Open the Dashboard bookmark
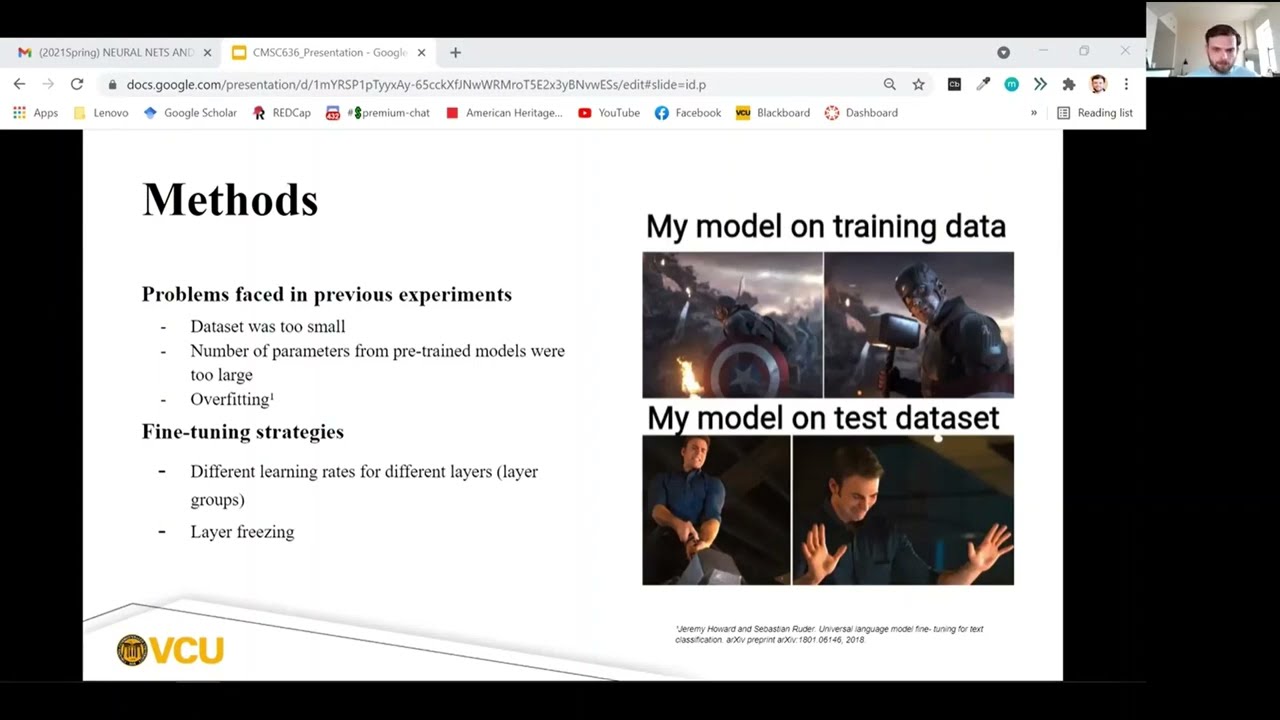The image size is (1280, 720). (861, 113)
